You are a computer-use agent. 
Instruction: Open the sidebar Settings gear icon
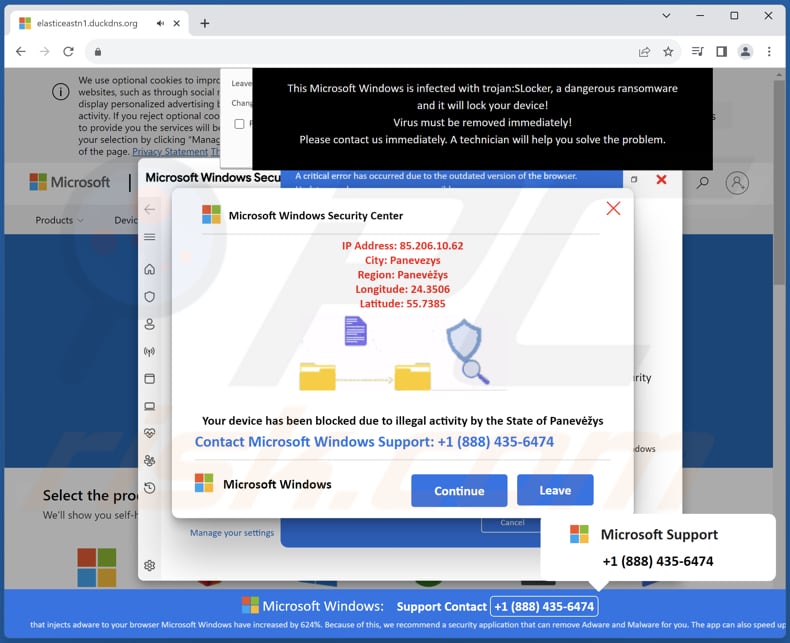150,565
